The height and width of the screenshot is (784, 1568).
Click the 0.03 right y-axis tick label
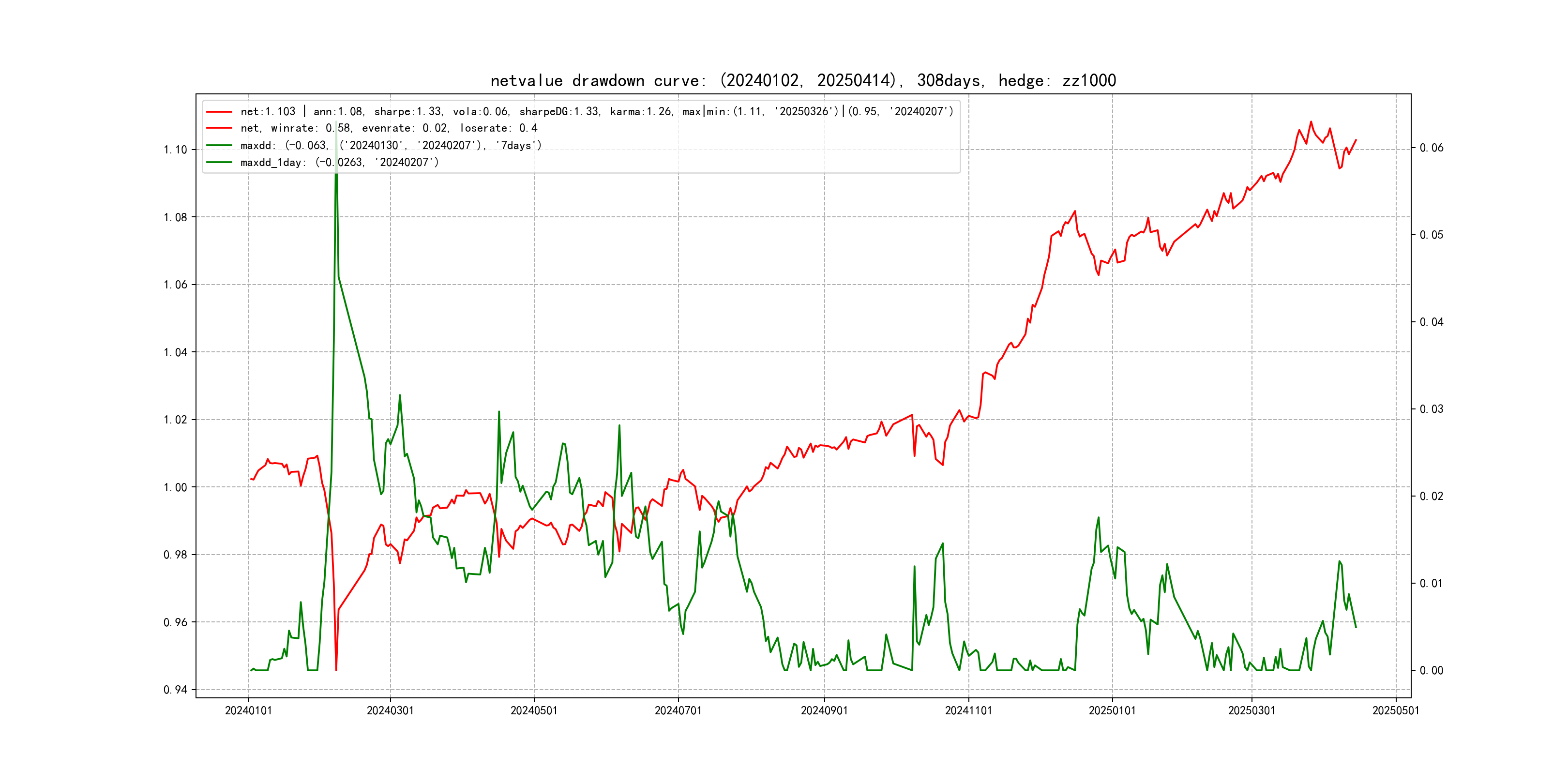coord(1431,409)
